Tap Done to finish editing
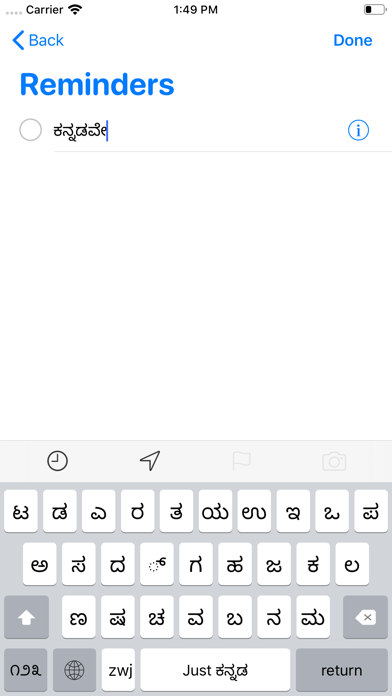The image size is (392, 696). click(352, 40)
